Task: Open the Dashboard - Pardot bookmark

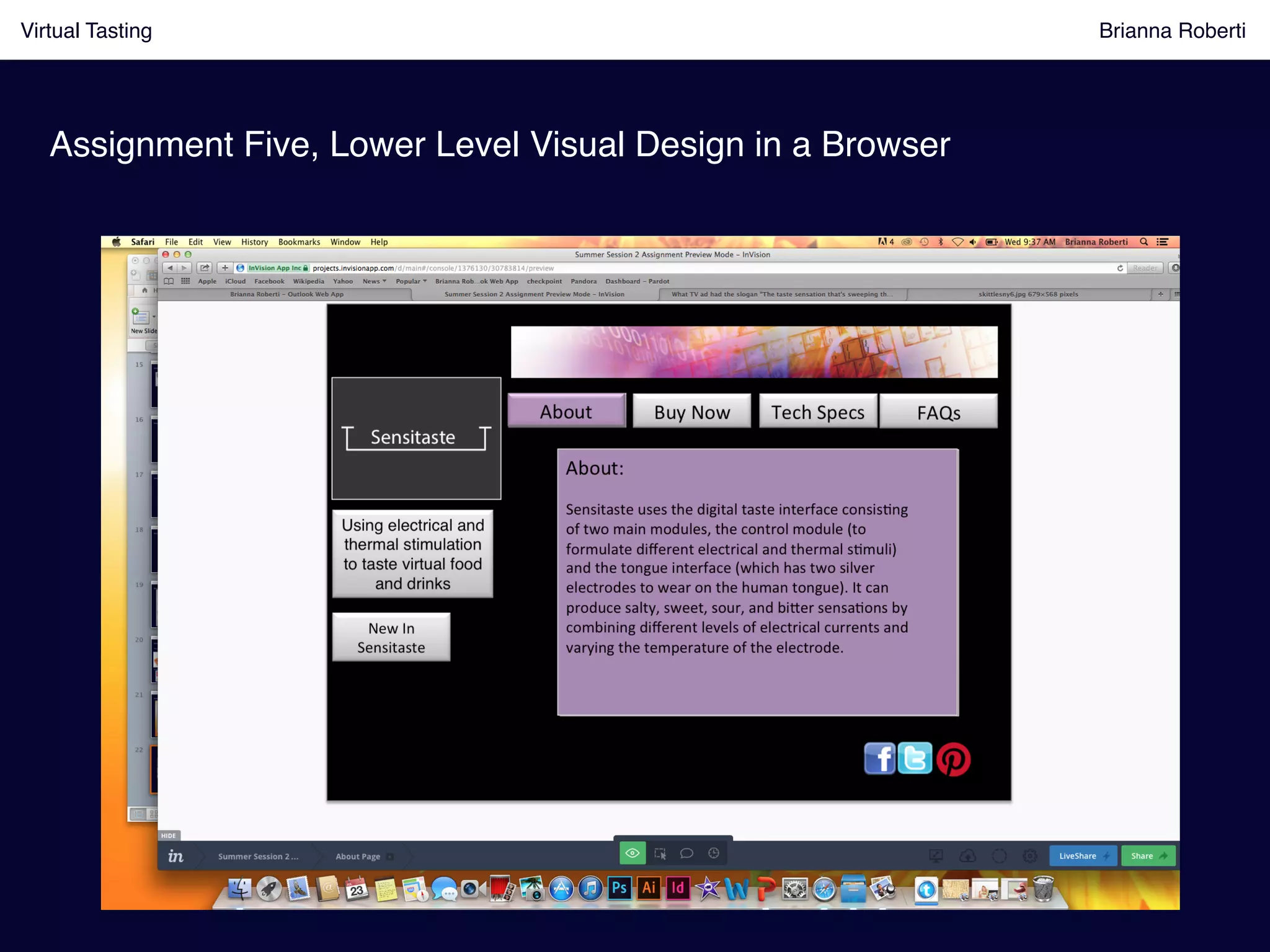Action: [x=637, y=281]
